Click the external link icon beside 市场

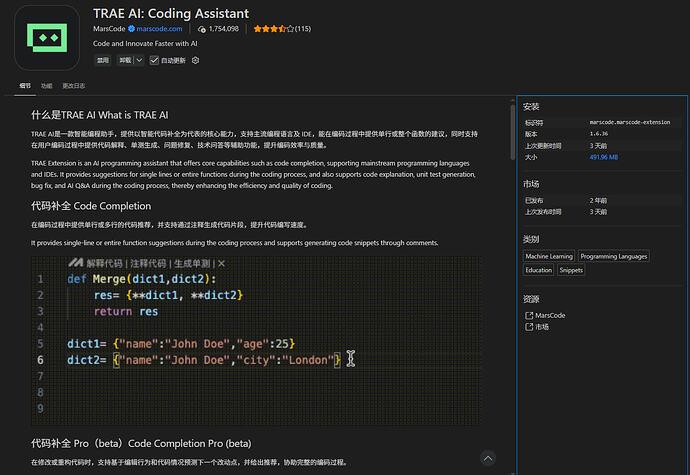(529, 327)
